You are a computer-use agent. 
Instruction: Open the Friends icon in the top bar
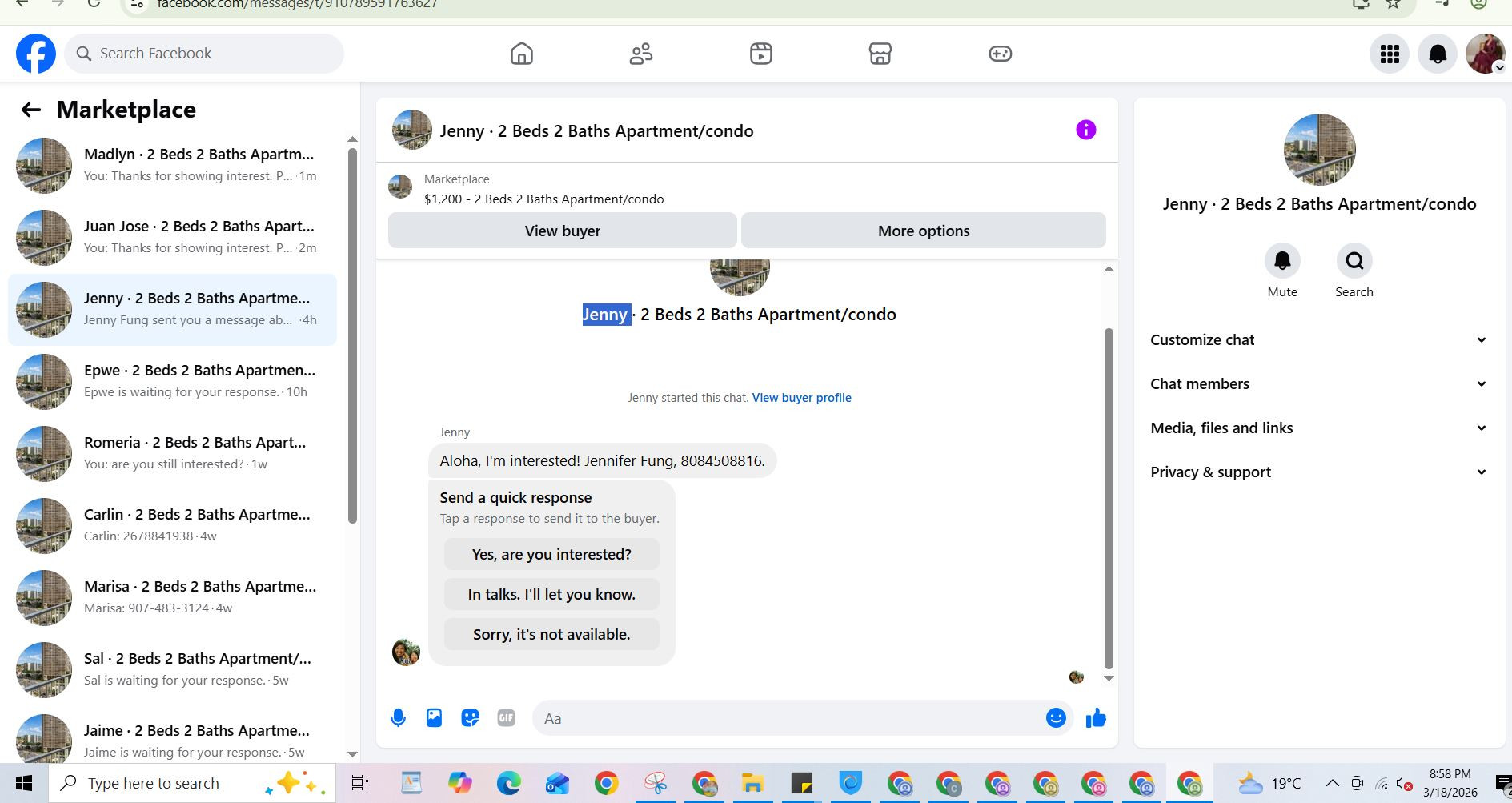tap(641, 54)
